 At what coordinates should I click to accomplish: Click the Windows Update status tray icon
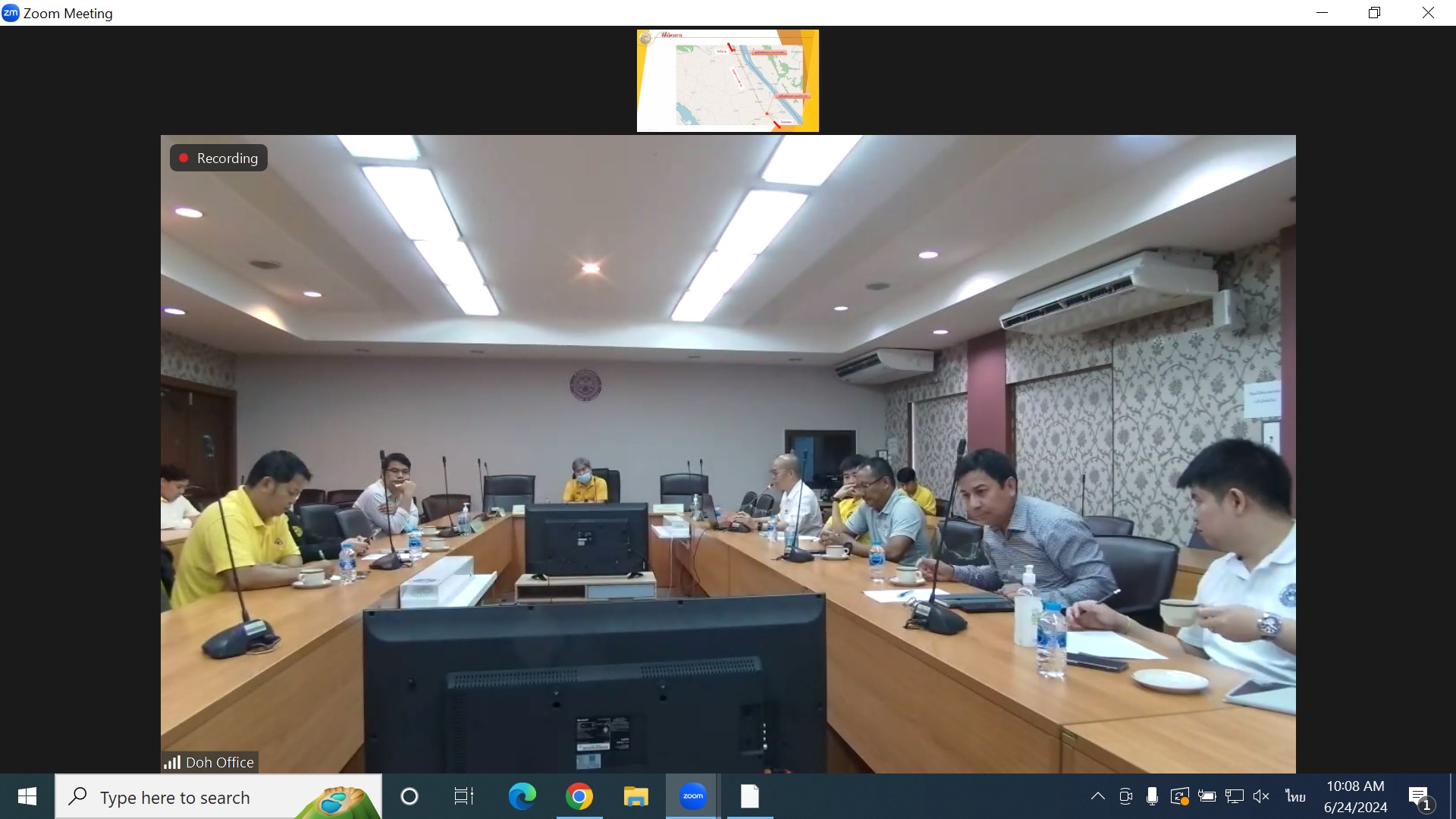coord(1179,796)
